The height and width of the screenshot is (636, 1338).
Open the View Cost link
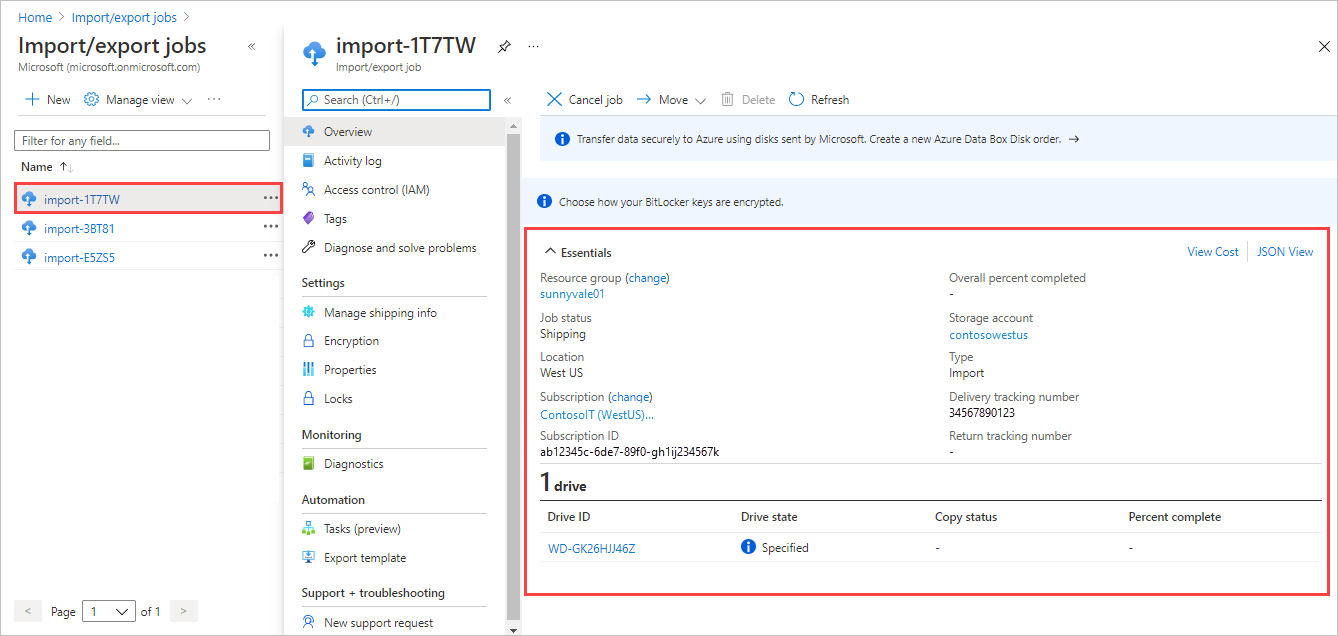[x=1213, y=252]
